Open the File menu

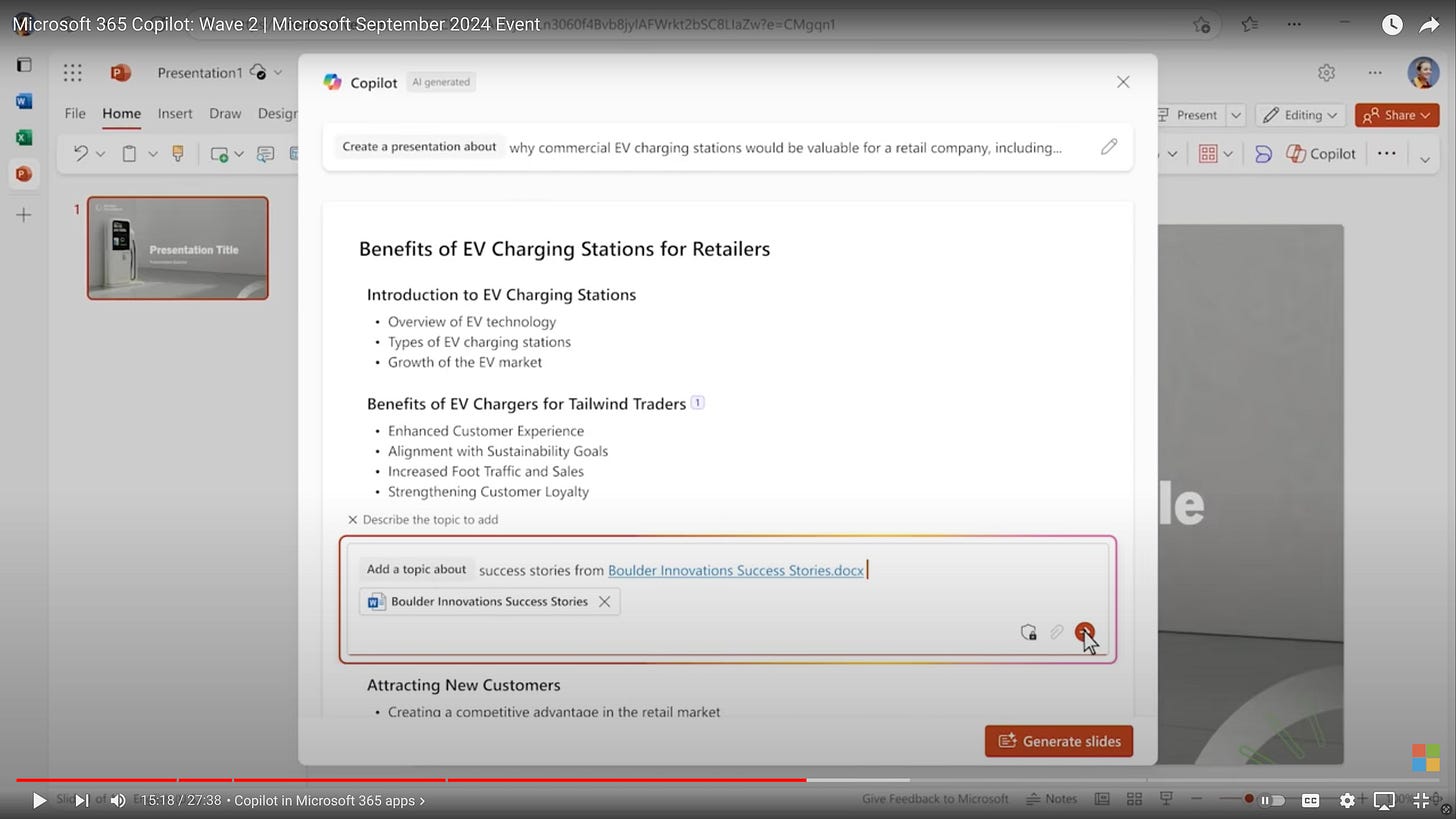tap(75, 113)
